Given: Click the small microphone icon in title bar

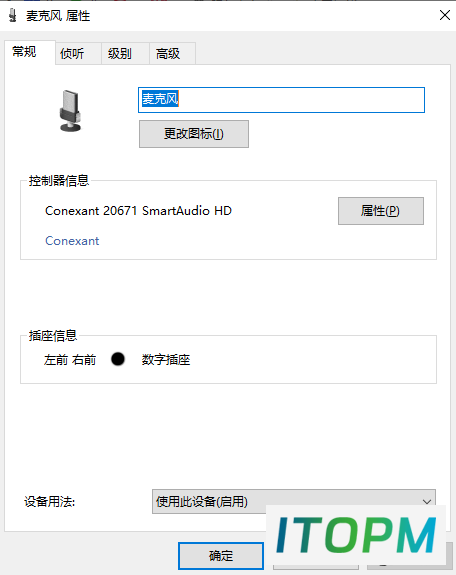Looking at the screenshot, I should [13, 15].
